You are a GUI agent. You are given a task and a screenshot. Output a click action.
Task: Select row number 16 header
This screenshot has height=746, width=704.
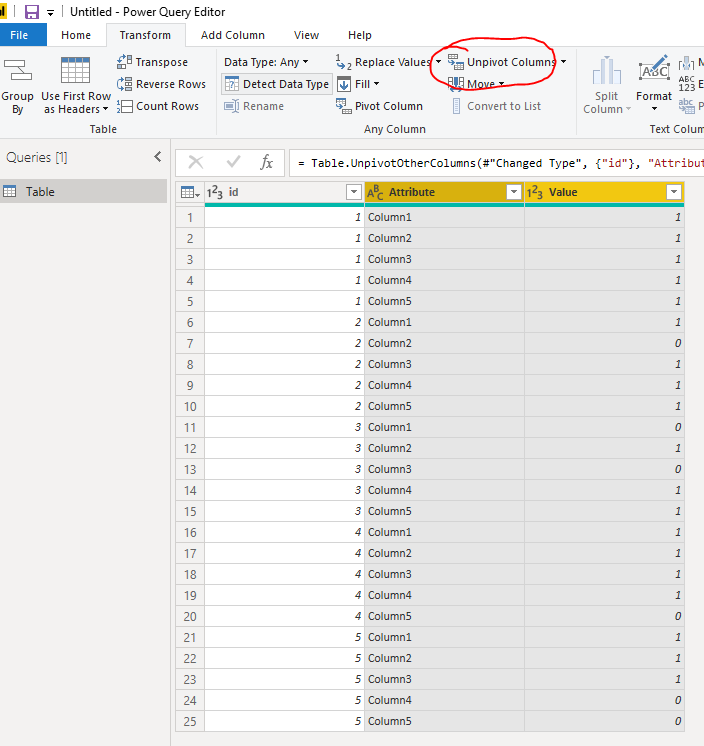(190, 532)
